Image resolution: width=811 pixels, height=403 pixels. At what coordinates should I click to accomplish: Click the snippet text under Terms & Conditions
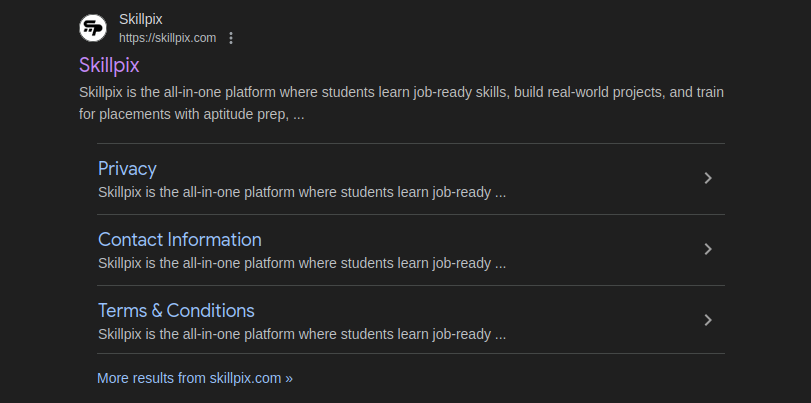point(302,334)
